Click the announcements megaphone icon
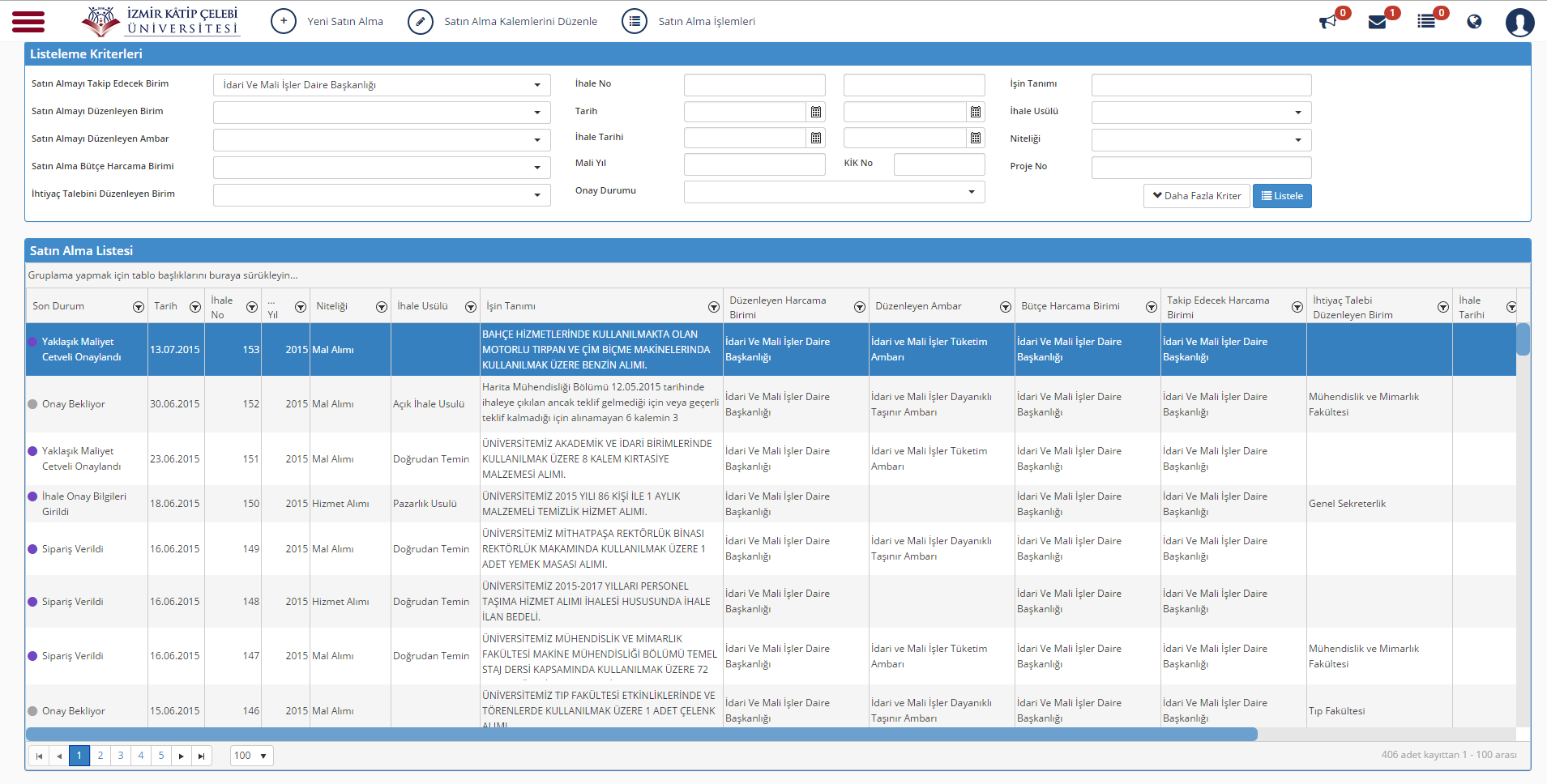 tap(1327, 22)
